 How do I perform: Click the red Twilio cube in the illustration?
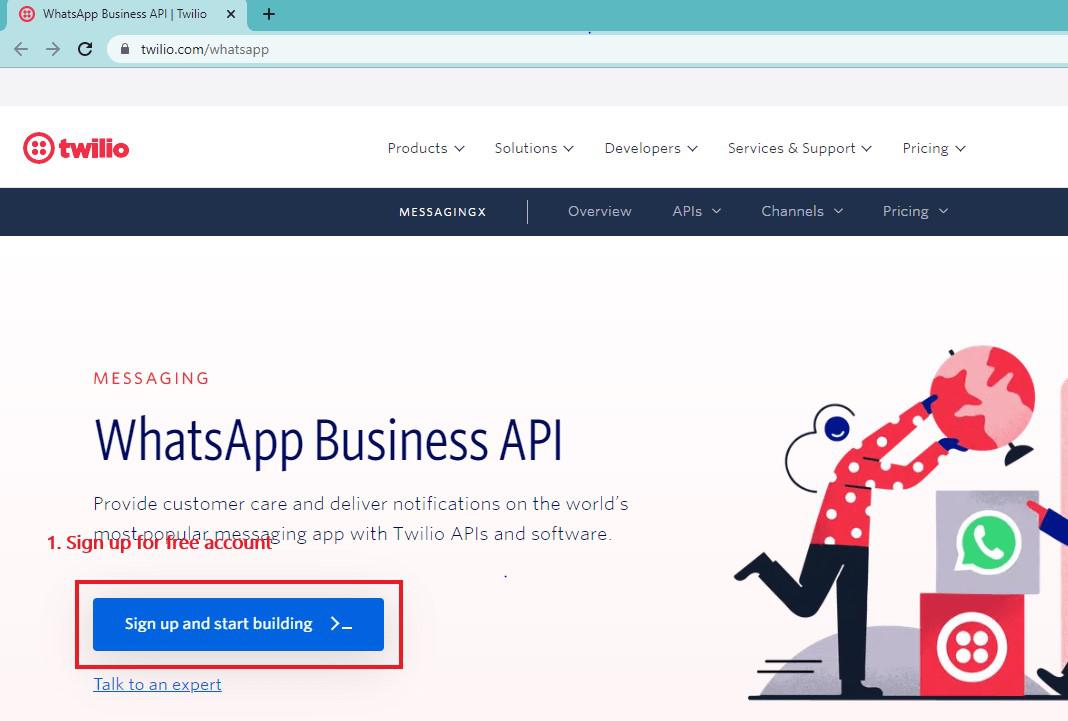(972, 645)
